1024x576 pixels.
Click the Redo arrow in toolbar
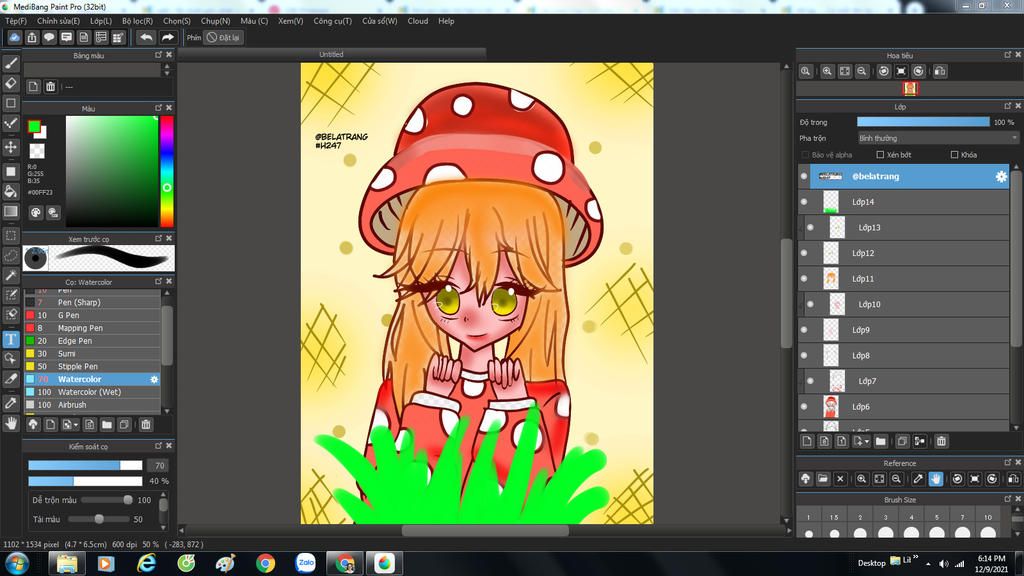pyautogui.click(x=168, y=37)
